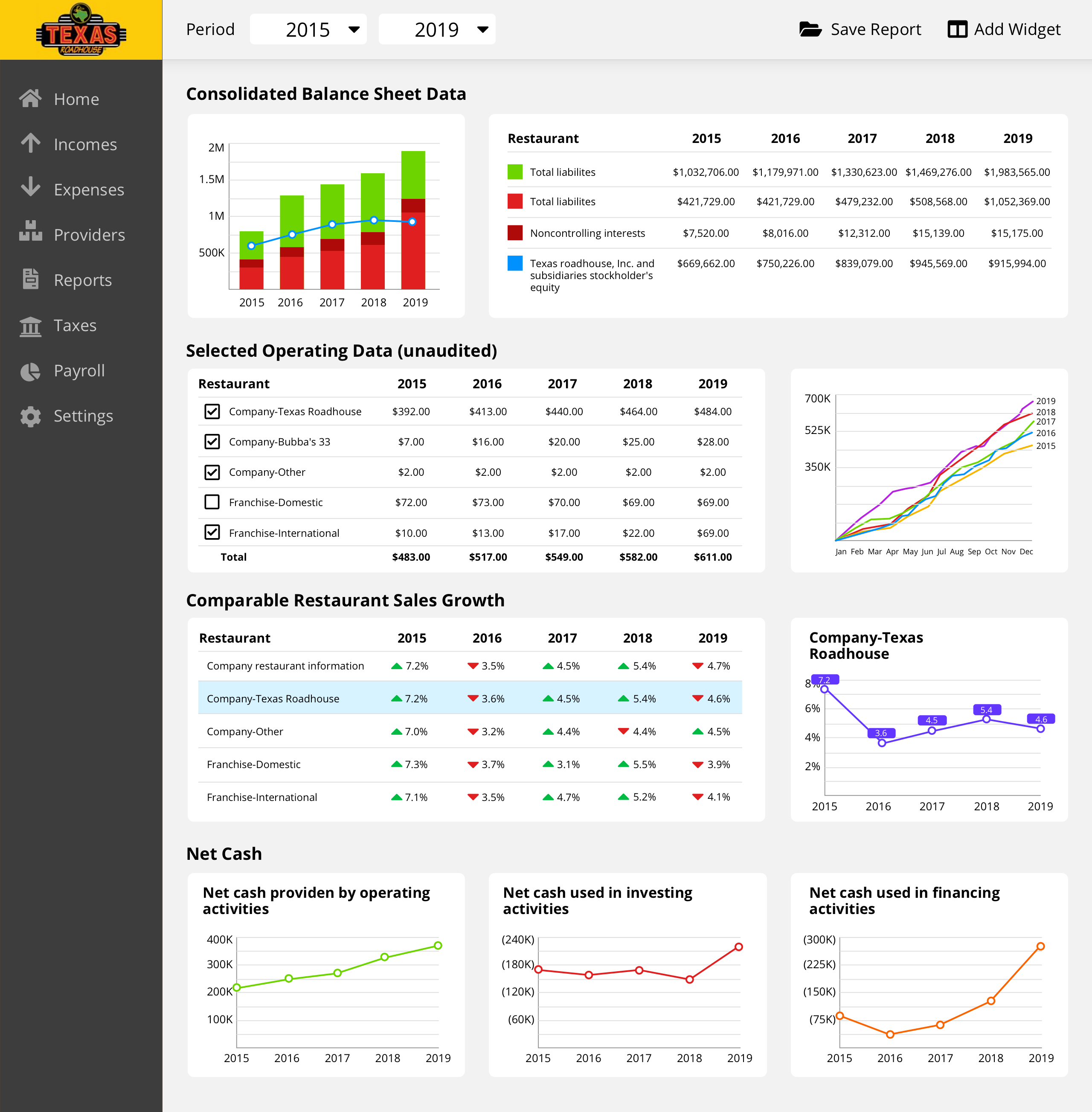Click the 2015 bar in balance chart
Viewport: 1092px width, 1112px height.
click(x=251, y=260)
